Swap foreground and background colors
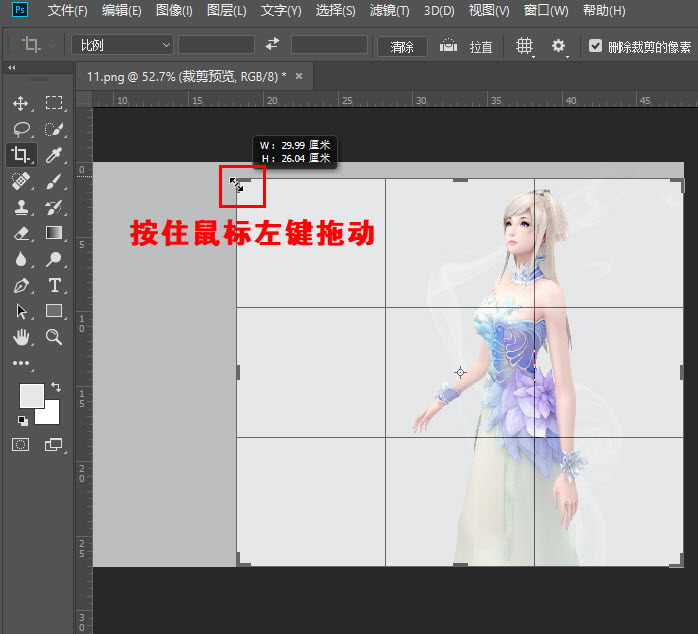Viewport: 698px width, 634px height. coord(56,386)
